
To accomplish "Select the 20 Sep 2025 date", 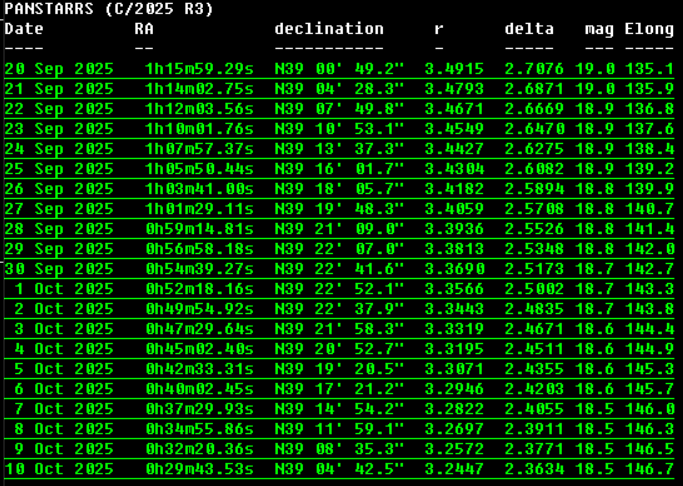I will [59, 69].
